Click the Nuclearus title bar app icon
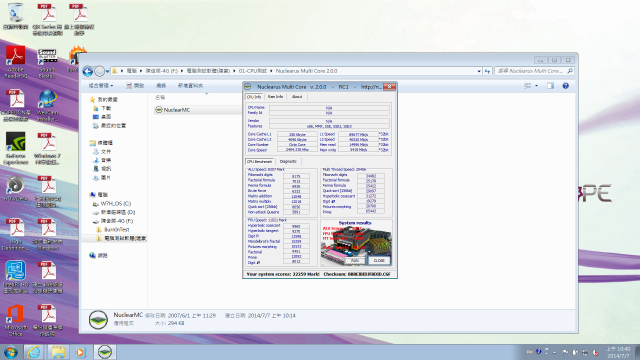Viewport: 640px width, 360px height. 247,87
